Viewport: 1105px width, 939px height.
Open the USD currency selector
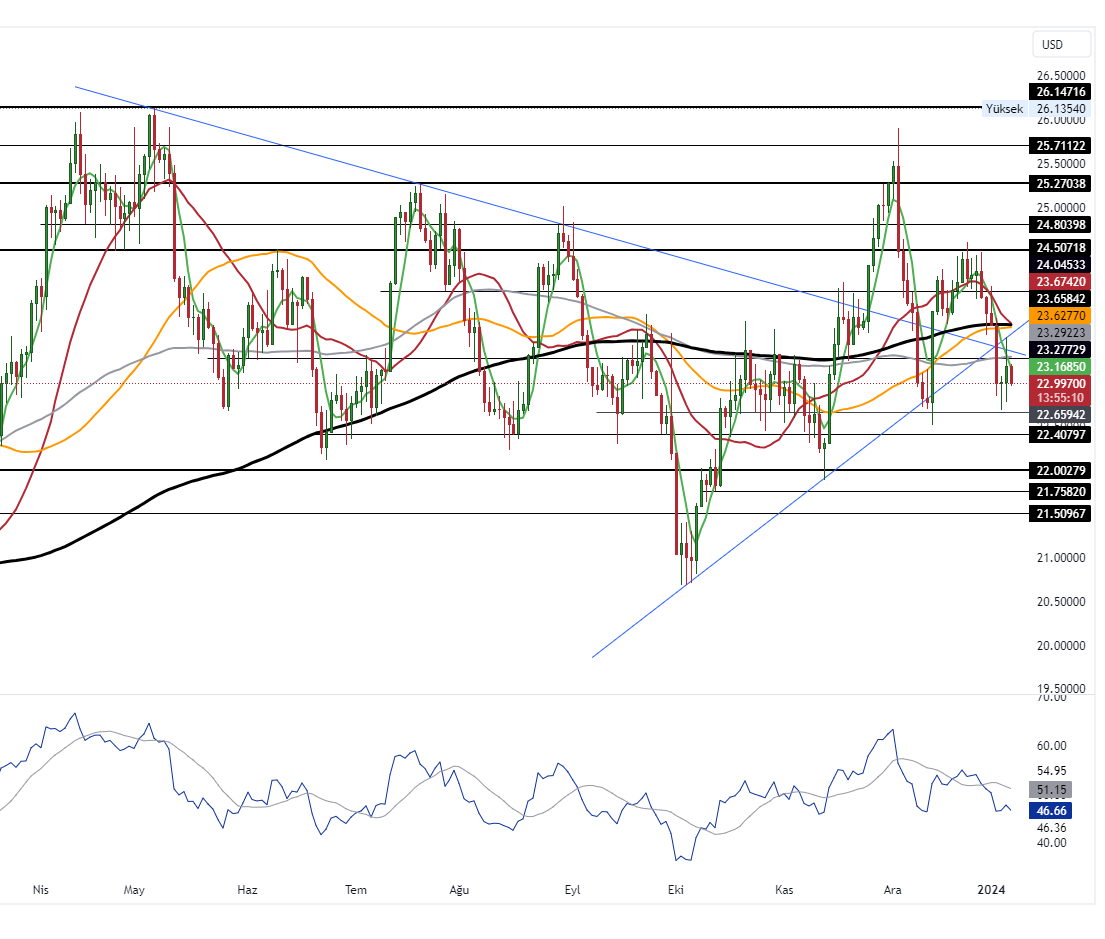(1052, 44)
